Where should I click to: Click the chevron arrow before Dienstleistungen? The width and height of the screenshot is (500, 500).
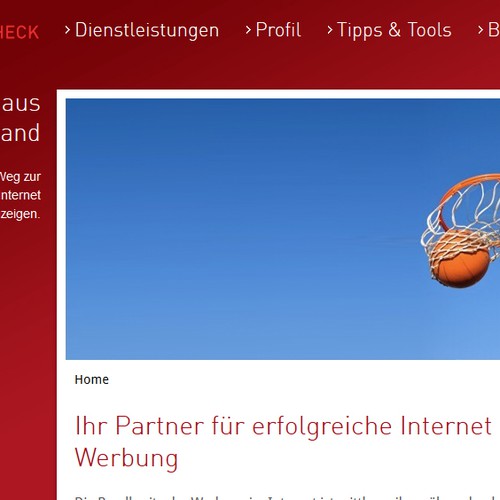click(67, 30)
